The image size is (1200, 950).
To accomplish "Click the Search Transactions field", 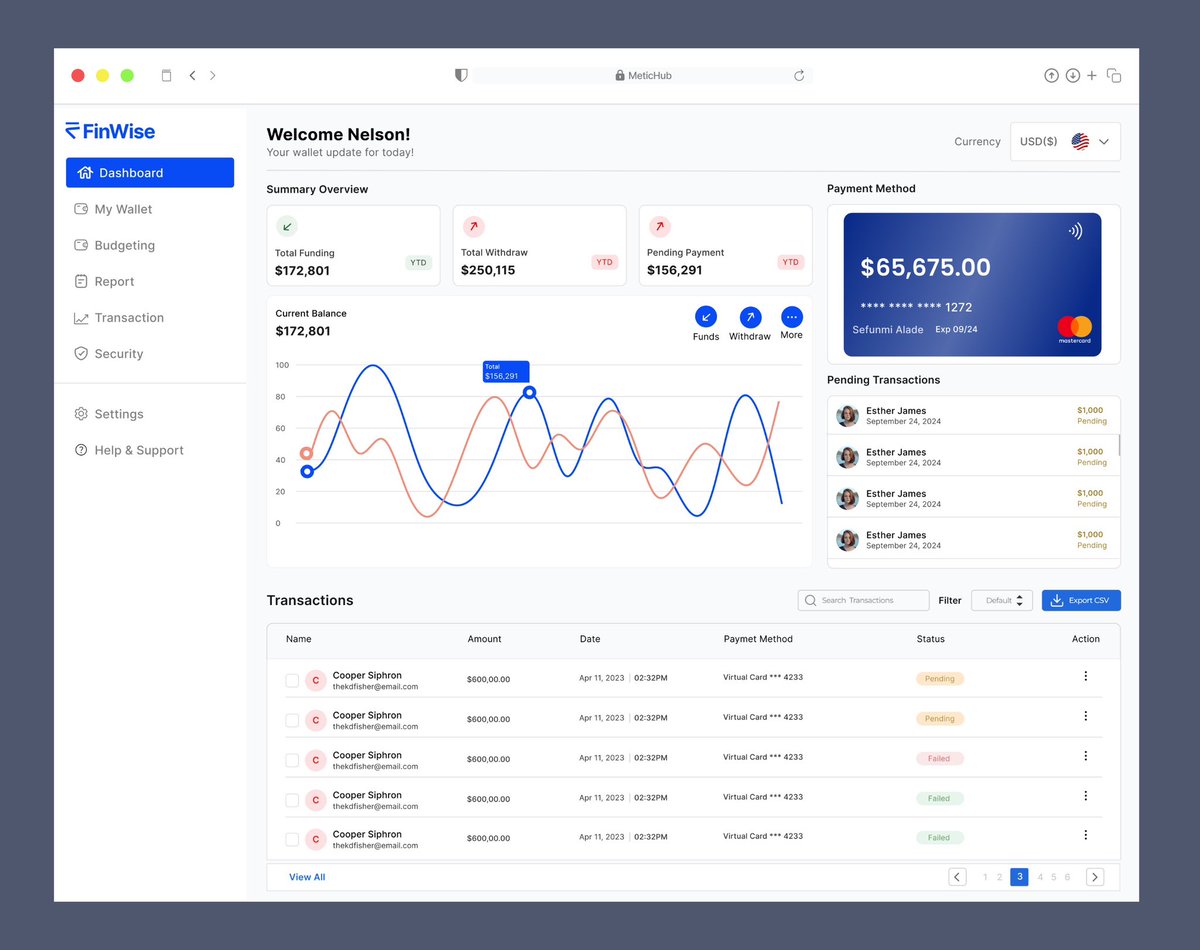I will [864, 600].
